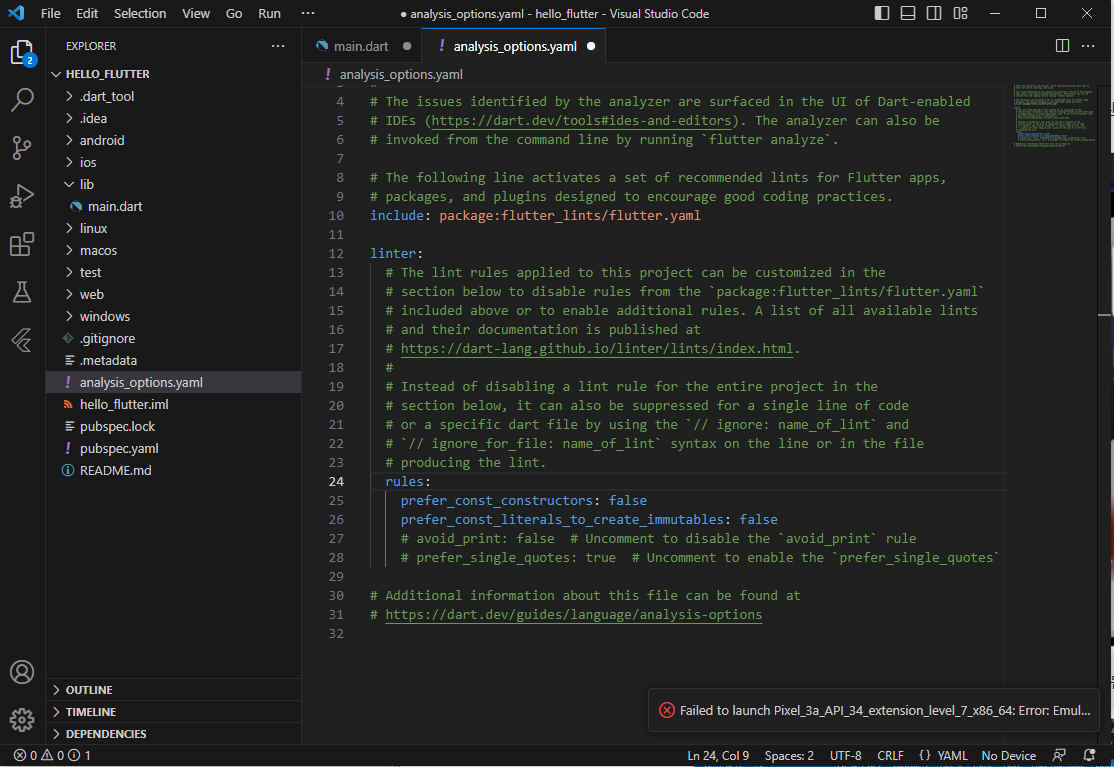Open Run and Debug view icon

click(22, 196)
